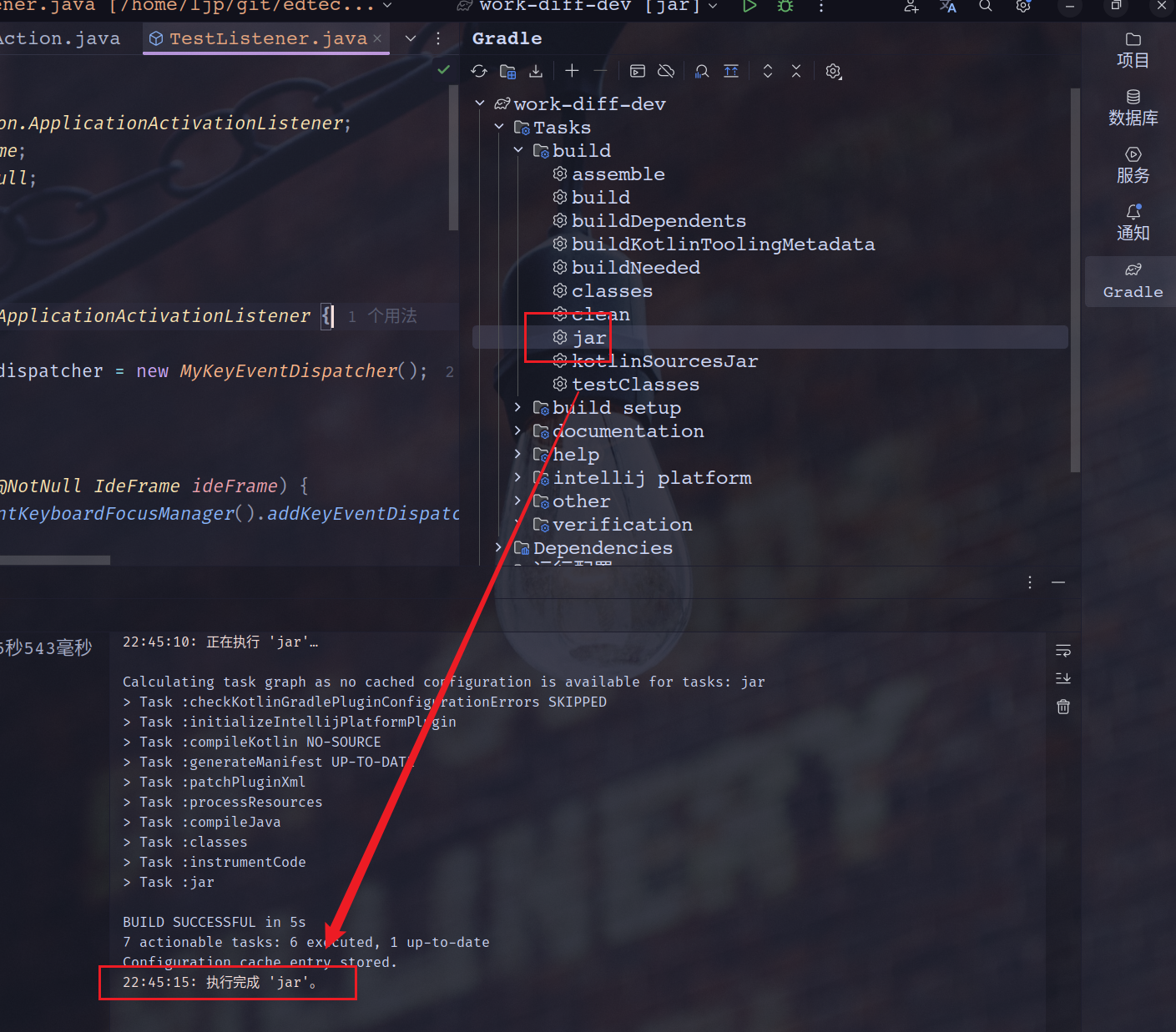The image size is (1176, 1032).
Task: Toggle soft-wrap in the console output
Action: 1063,651
